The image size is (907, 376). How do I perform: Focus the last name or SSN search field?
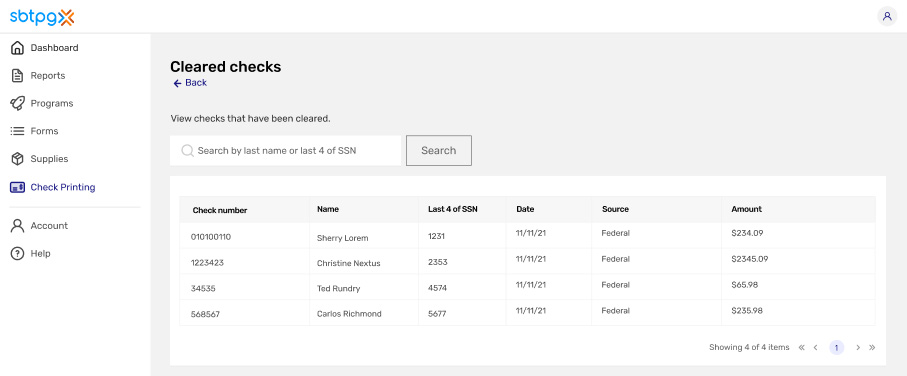click(285, 150)
